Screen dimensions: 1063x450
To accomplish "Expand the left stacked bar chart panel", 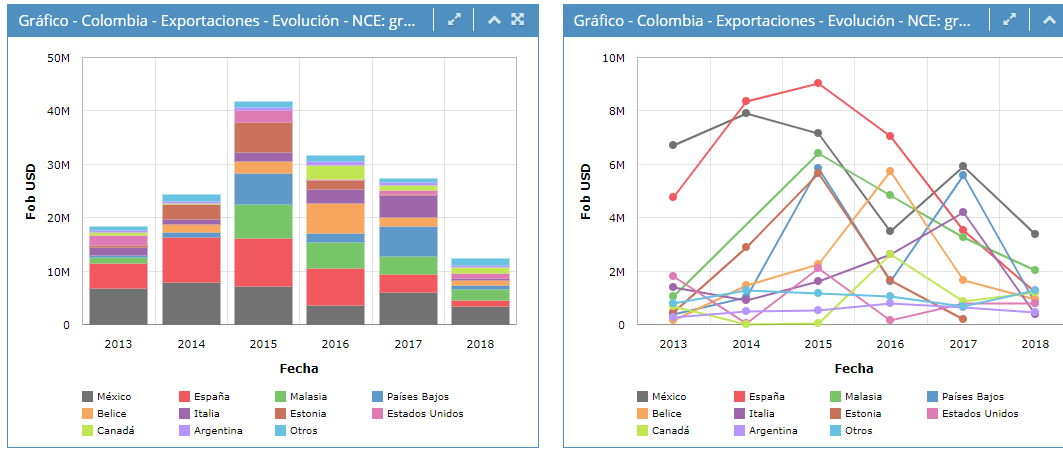I will point(455,19).
